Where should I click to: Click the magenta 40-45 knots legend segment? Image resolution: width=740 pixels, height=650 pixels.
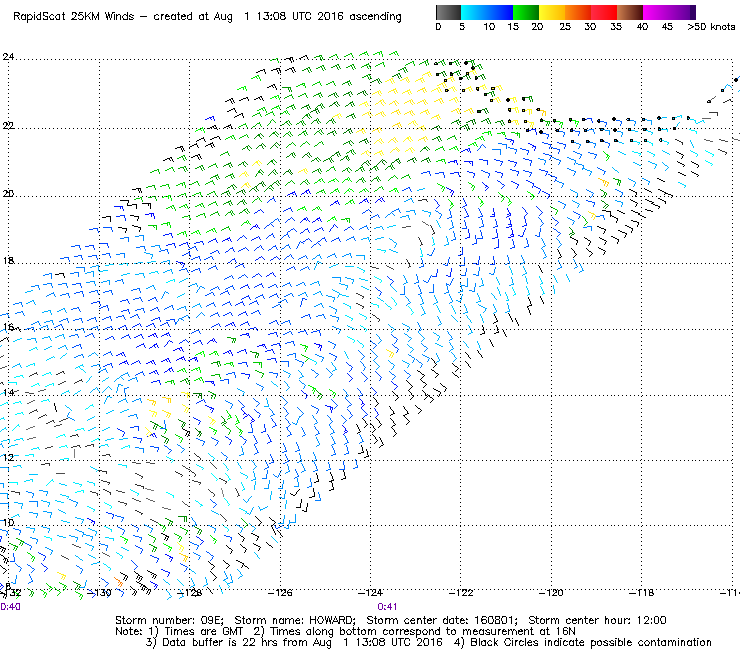656,12
